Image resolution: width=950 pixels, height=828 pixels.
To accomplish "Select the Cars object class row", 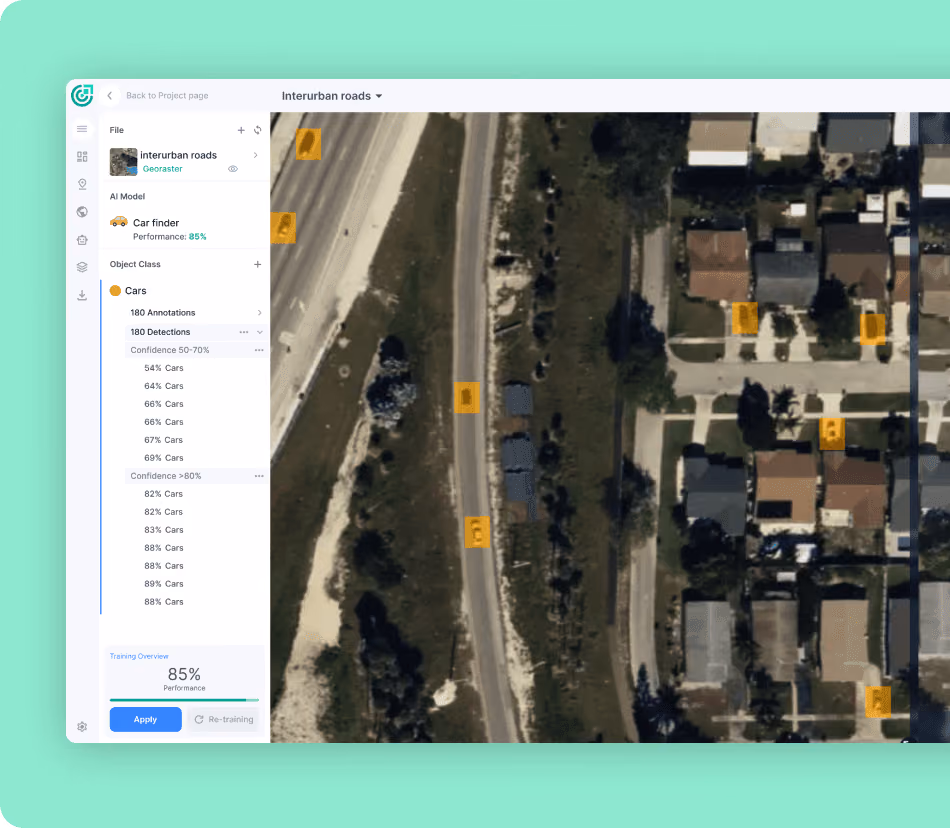I will [x=185, y=291].
